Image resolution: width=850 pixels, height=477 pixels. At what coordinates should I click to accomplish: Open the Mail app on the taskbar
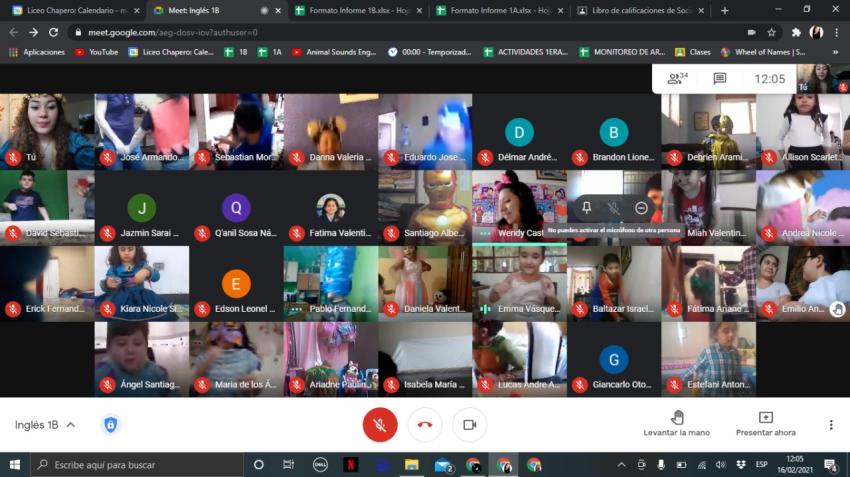tap(443, 465)
